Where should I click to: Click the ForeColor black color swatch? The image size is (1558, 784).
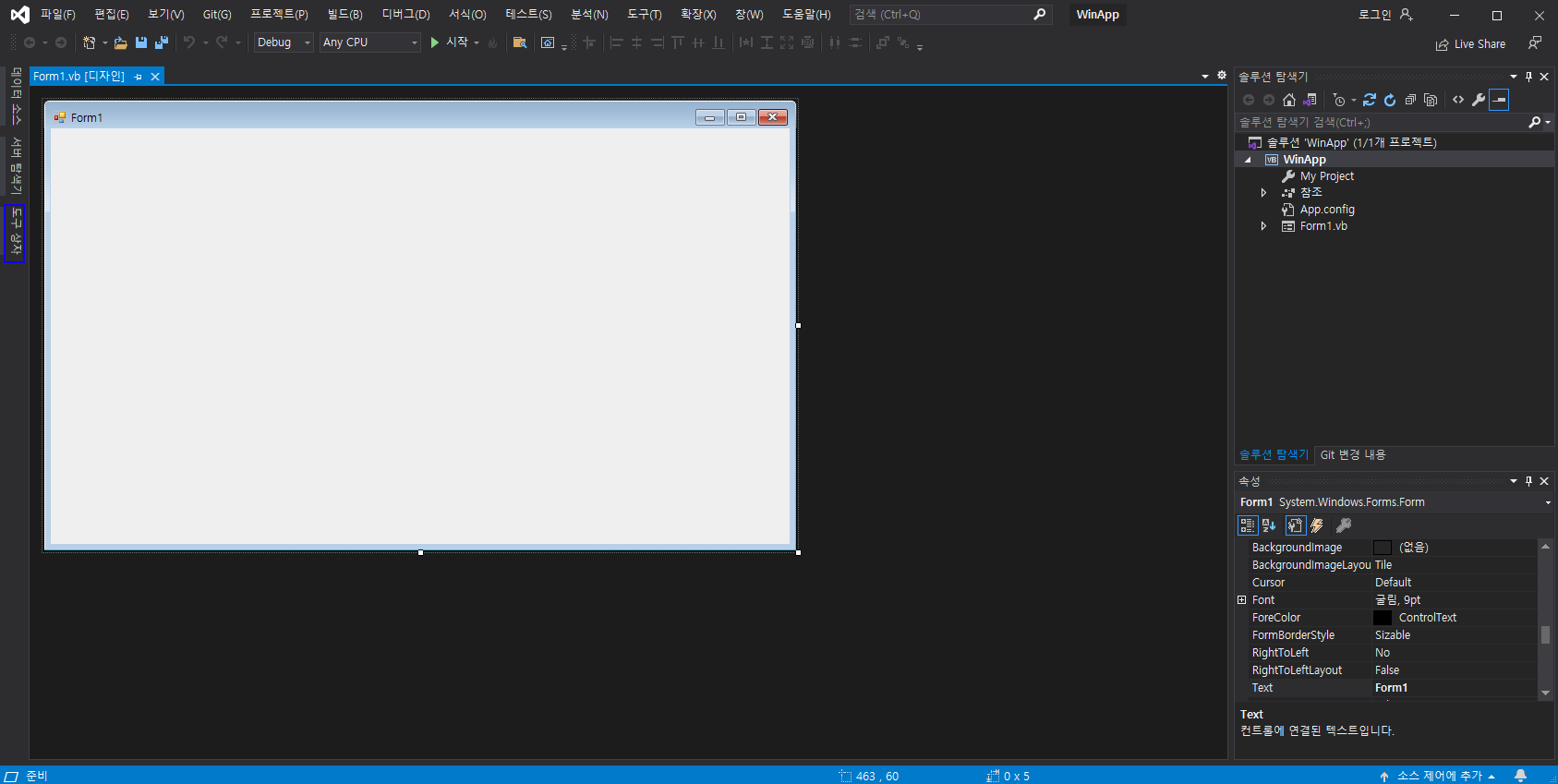point(1383,618)
